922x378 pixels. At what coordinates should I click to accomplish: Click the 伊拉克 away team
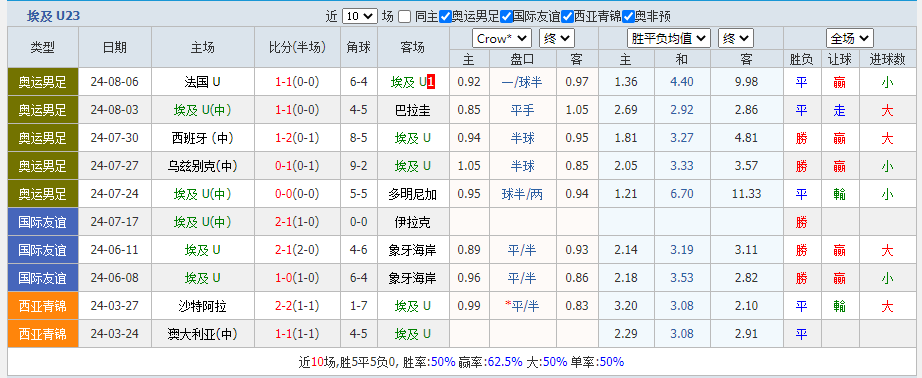(413, 222)
